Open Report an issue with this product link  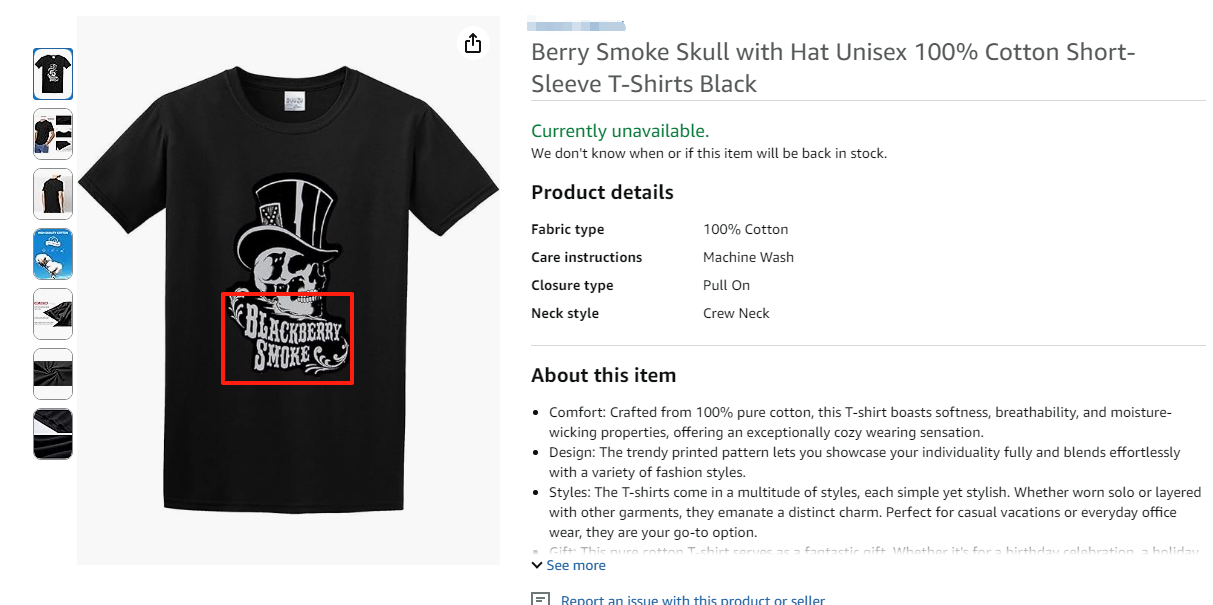tap(692, 600)
